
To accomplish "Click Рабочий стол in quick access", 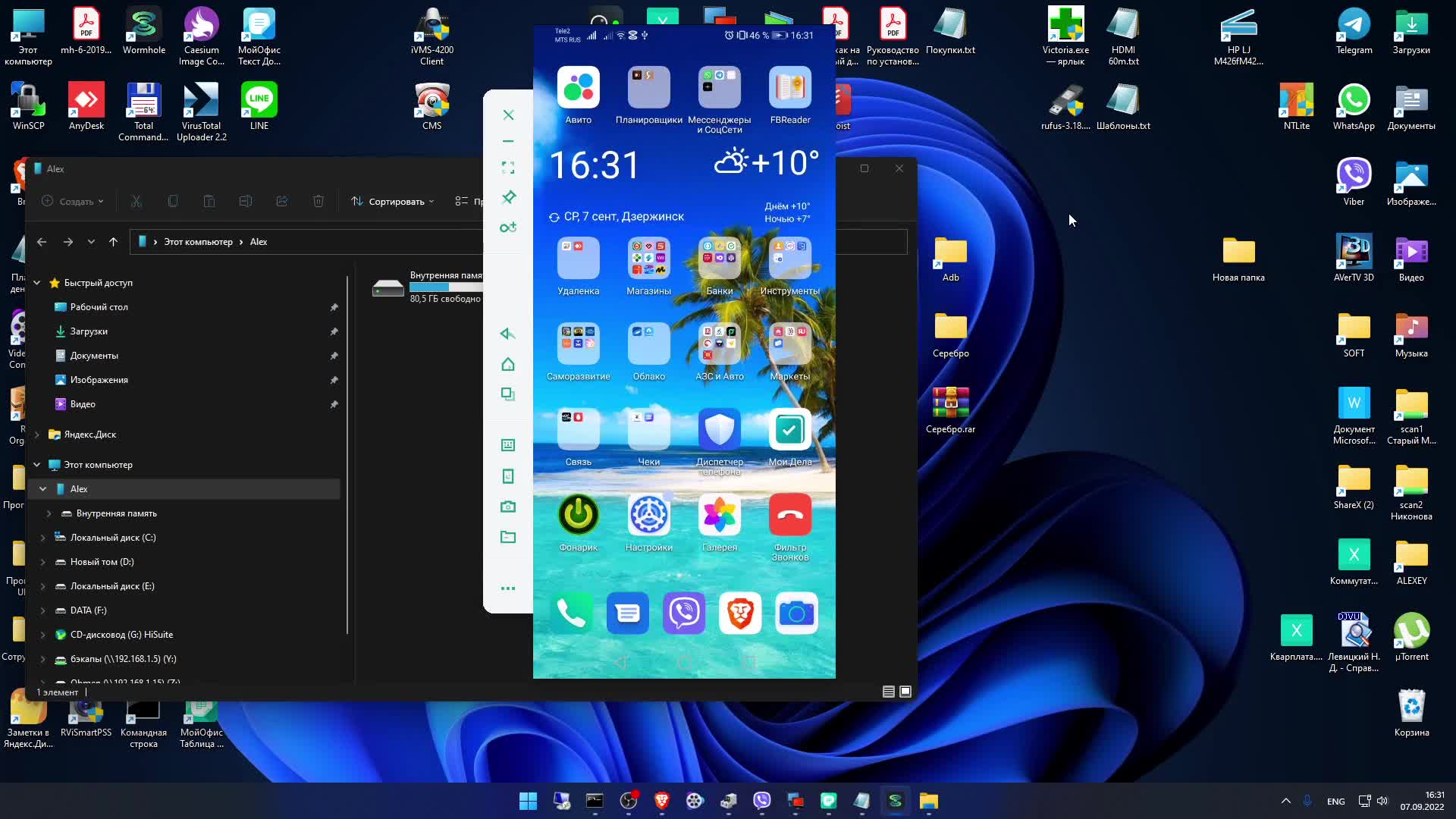I will [x=99, y=306].
